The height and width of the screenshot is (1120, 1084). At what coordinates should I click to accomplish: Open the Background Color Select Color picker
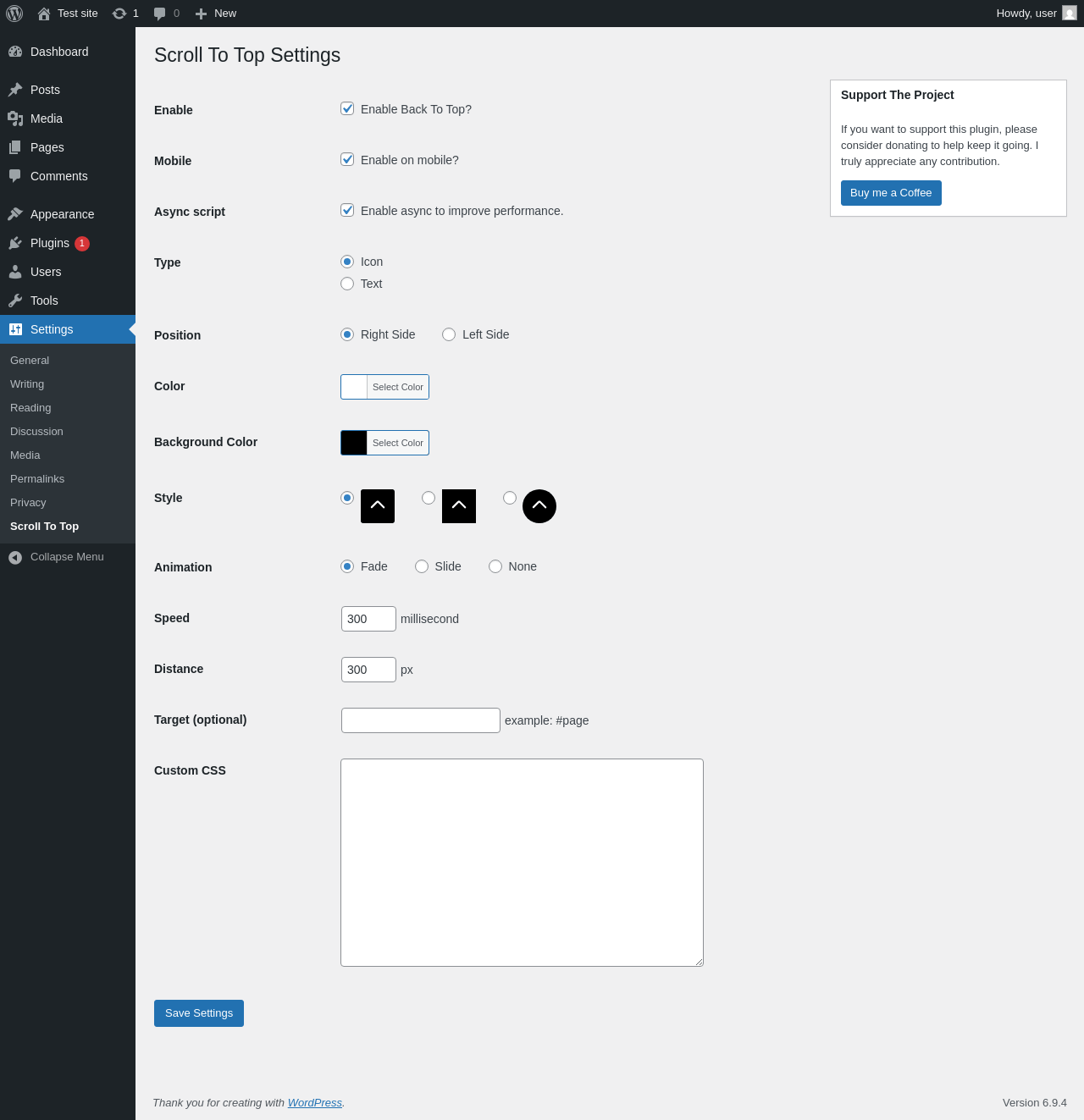click(398, 443)
